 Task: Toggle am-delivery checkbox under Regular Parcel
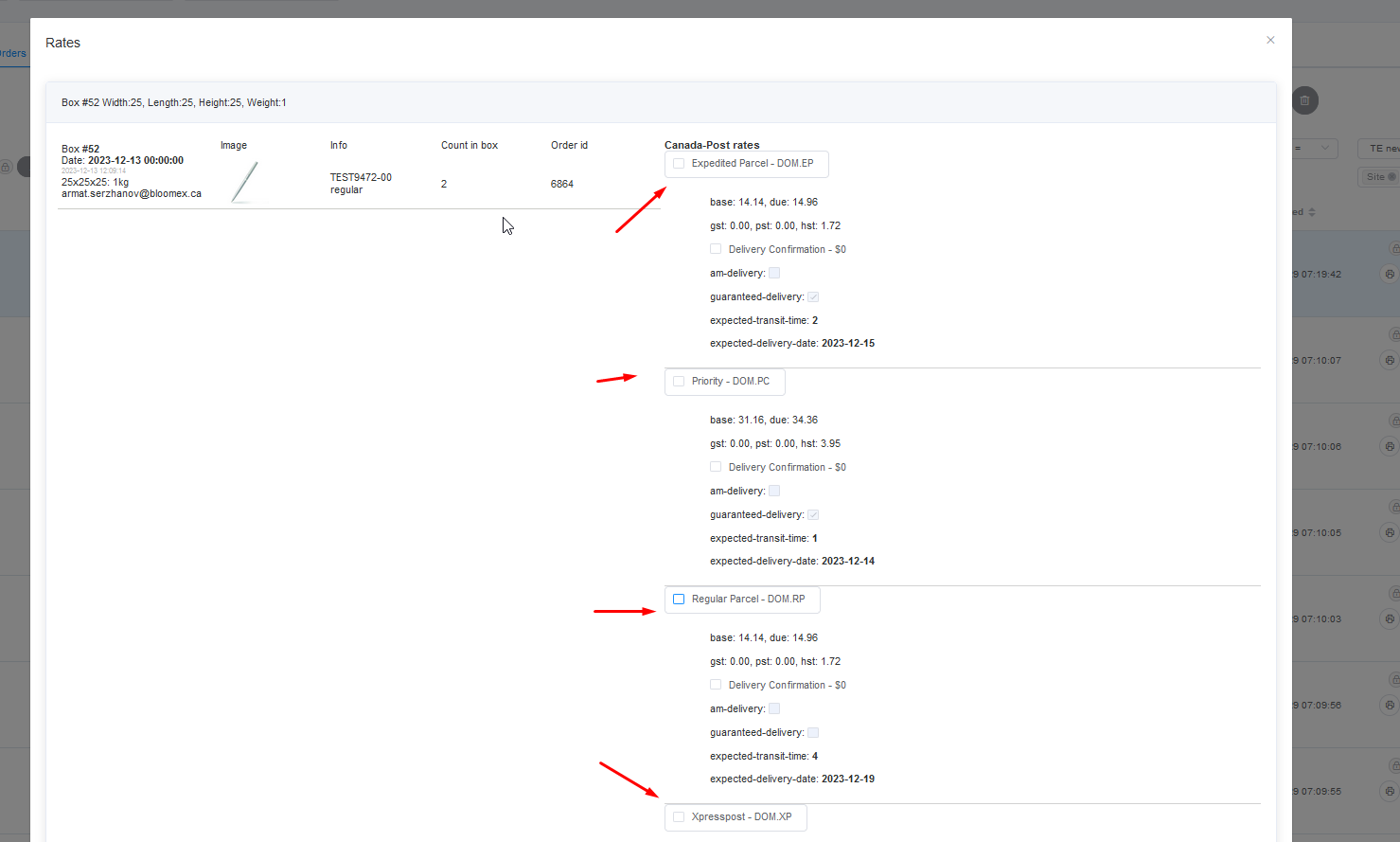(774, 708)
